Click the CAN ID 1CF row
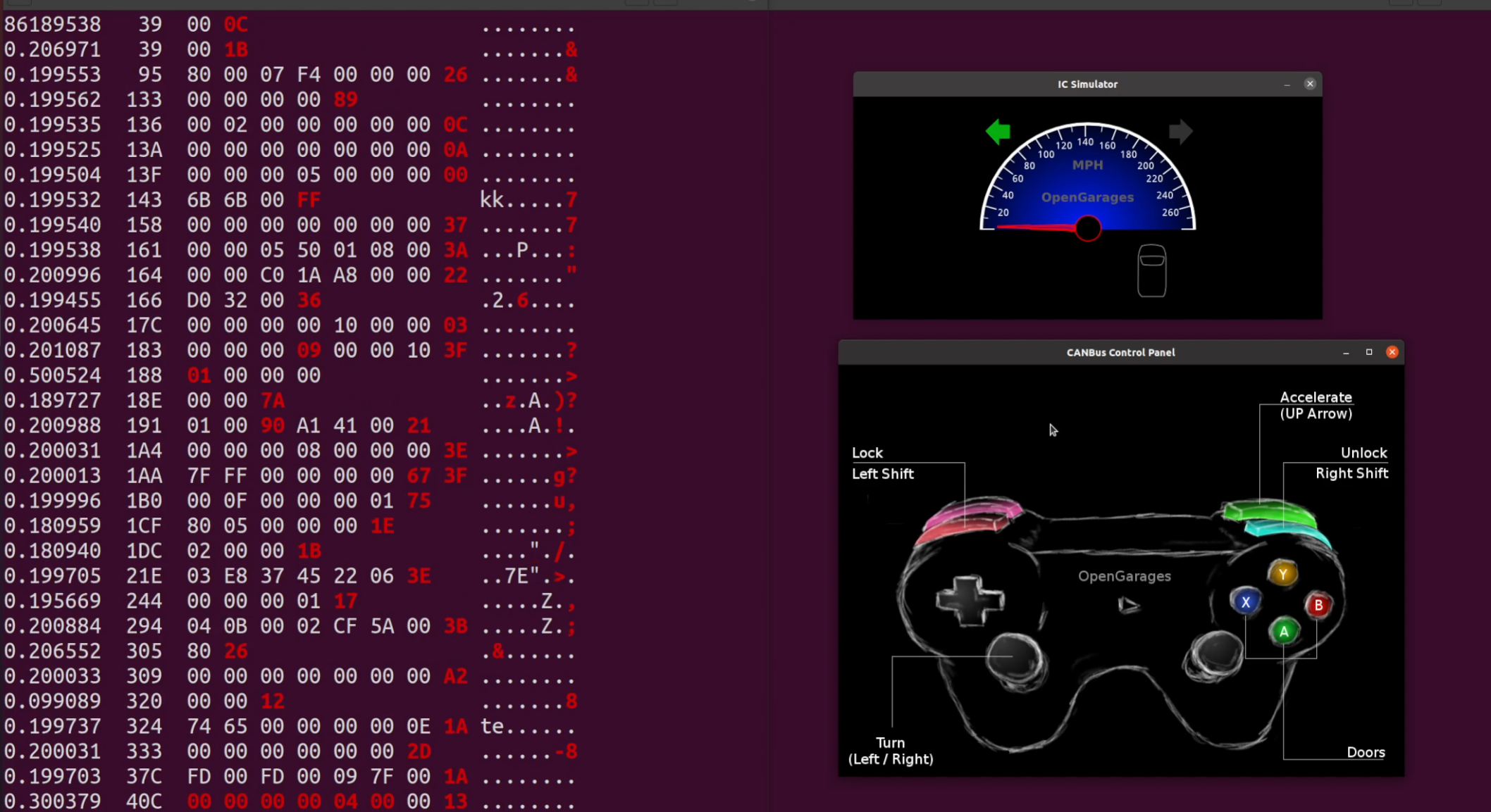 (x=290, y=525)
